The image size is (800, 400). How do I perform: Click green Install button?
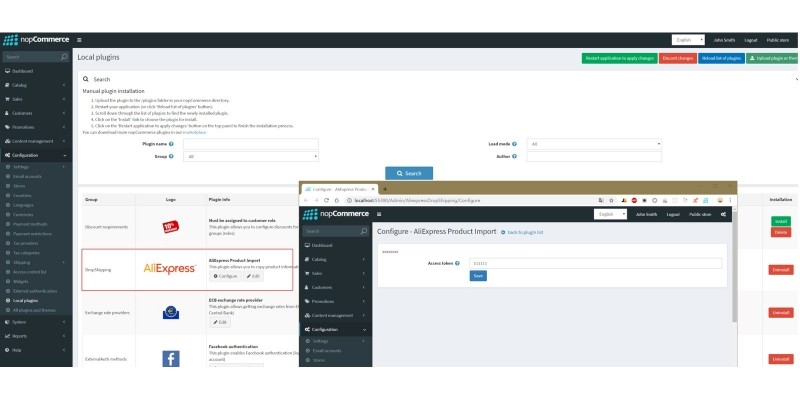781,221
